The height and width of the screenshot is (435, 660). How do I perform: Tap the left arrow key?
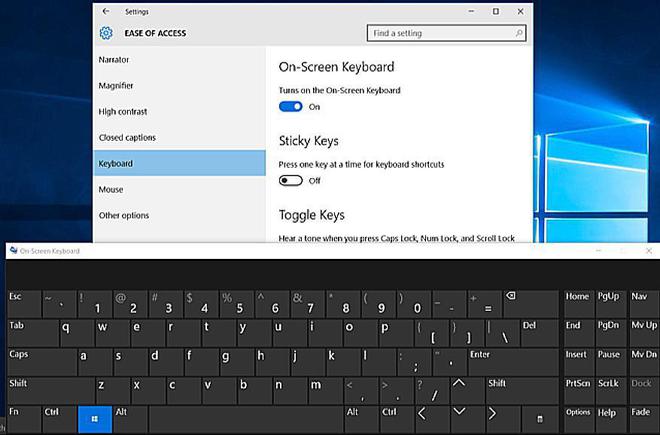pos(432,419)
